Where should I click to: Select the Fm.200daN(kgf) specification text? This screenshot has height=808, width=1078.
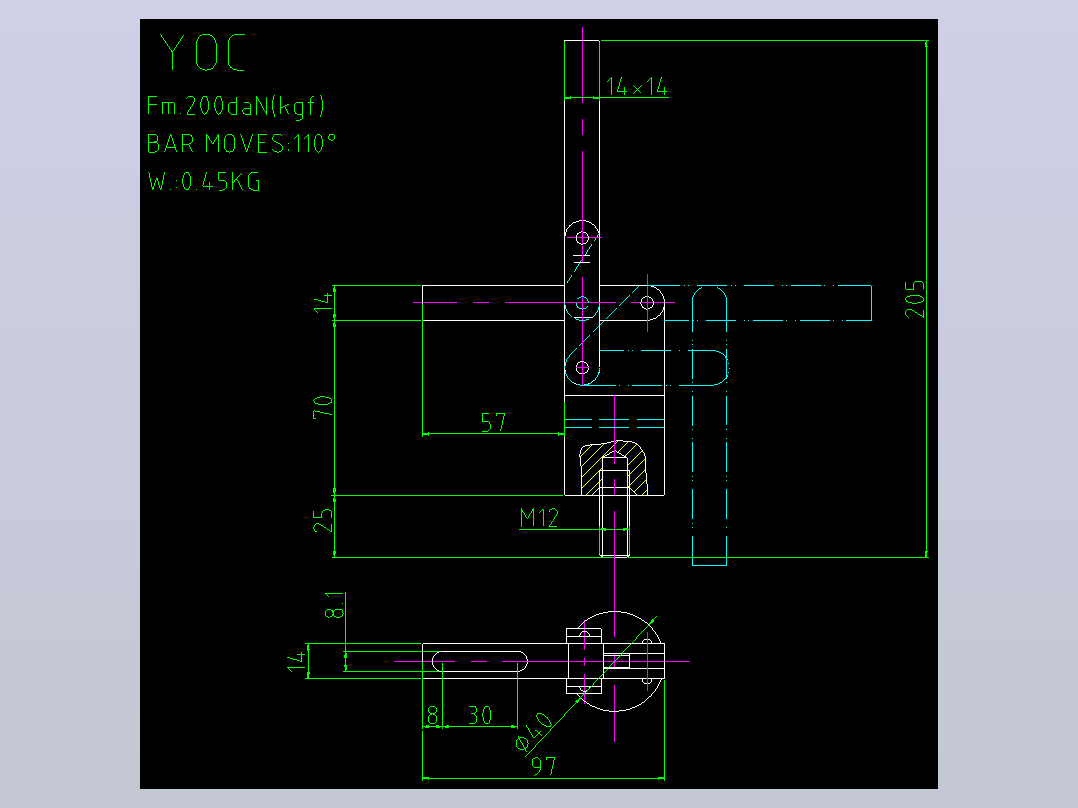pyautogui.click(x=235, y=106)
